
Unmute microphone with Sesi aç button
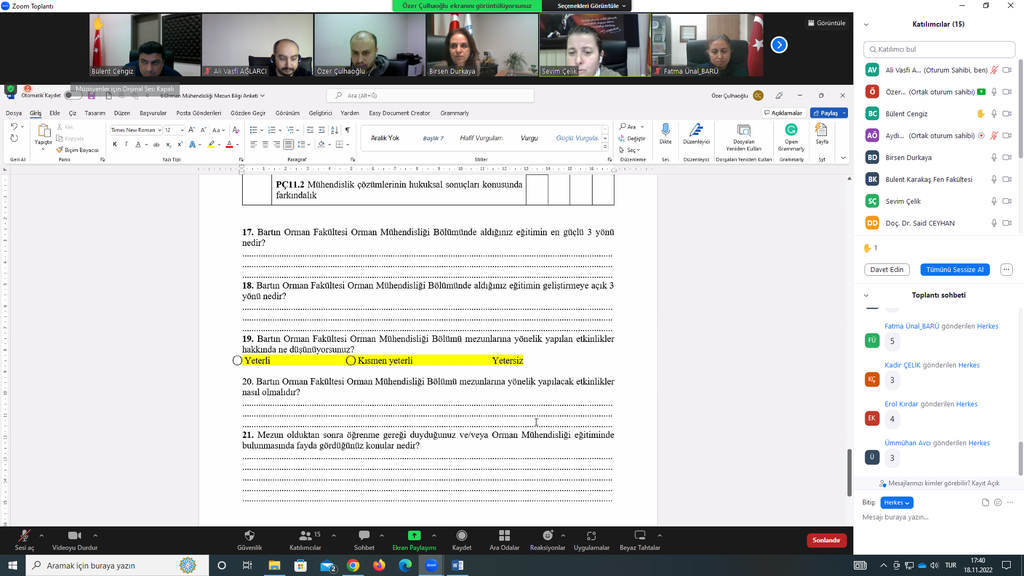point(22,537)
